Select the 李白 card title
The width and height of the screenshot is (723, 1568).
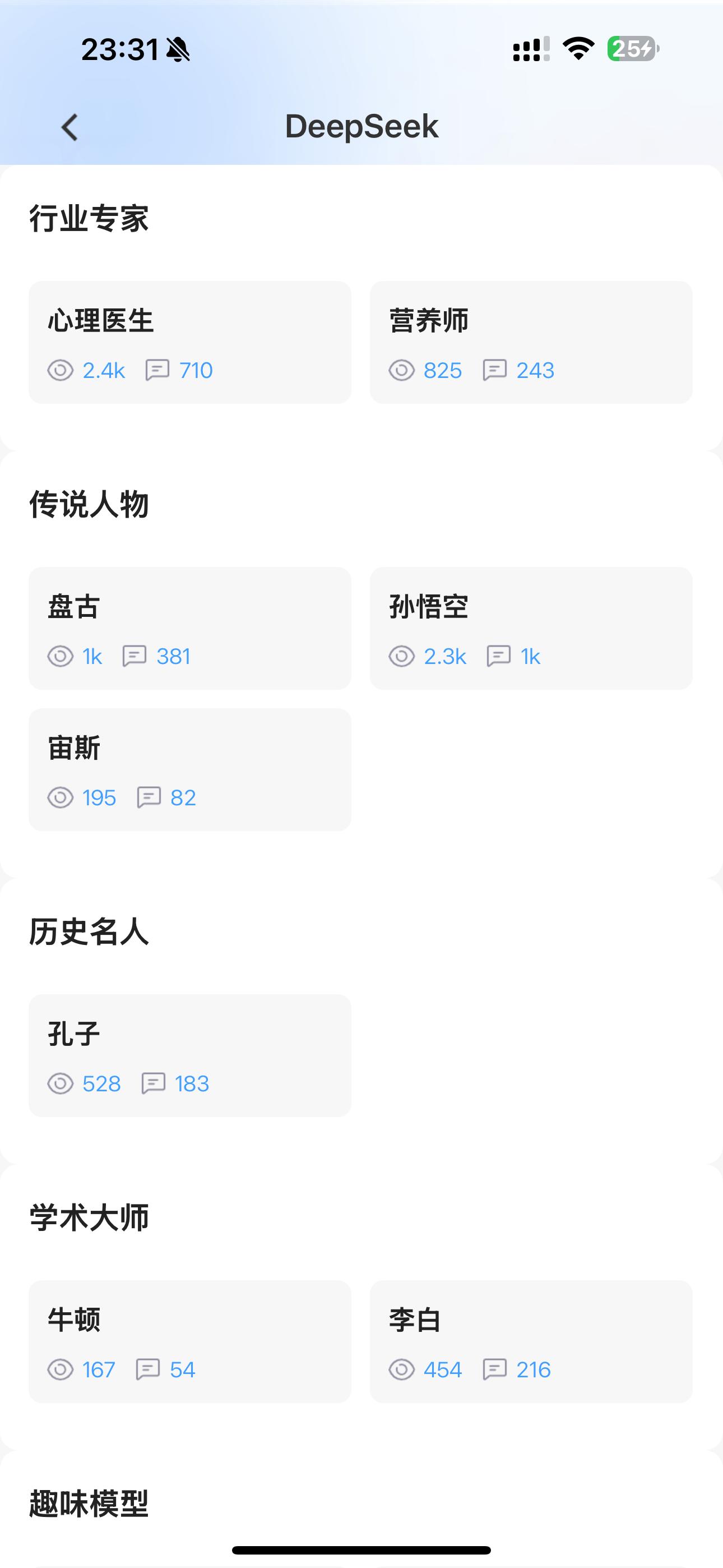click(414, 1320)
